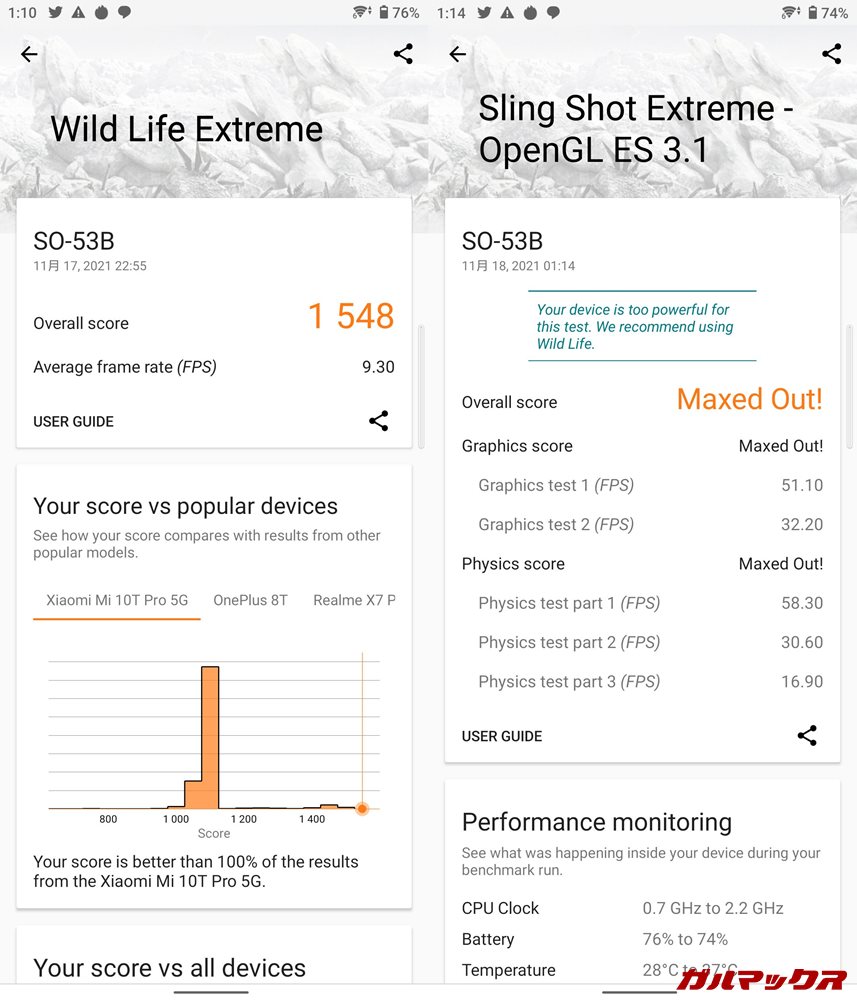The width and height of the screenshot is (857, 1000).
Task: Tap share icon in Wild Life Extreme header
Action: [x=403, y=54]
